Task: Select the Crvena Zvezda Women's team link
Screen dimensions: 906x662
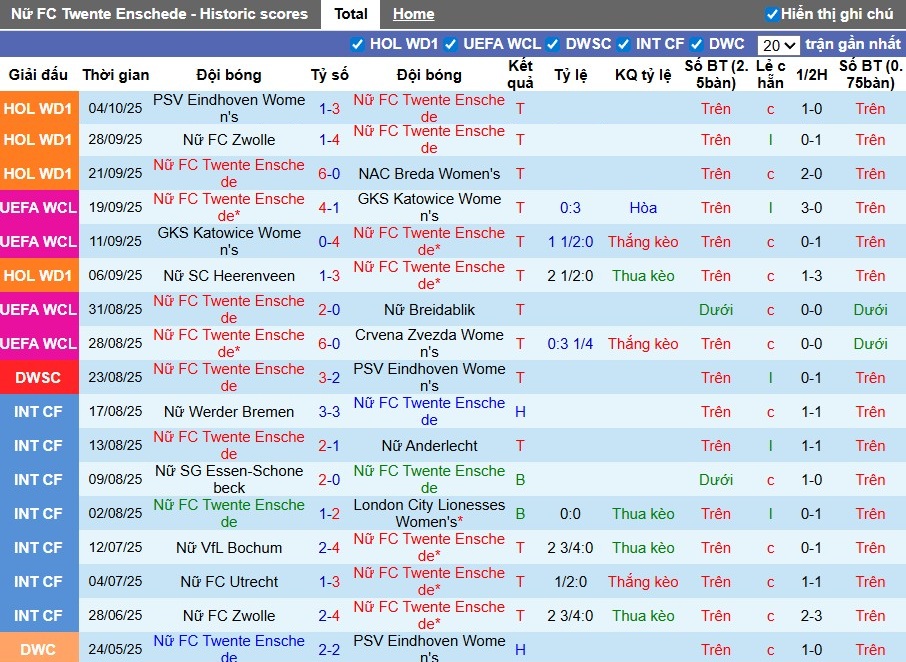Action: coord(429,343)
